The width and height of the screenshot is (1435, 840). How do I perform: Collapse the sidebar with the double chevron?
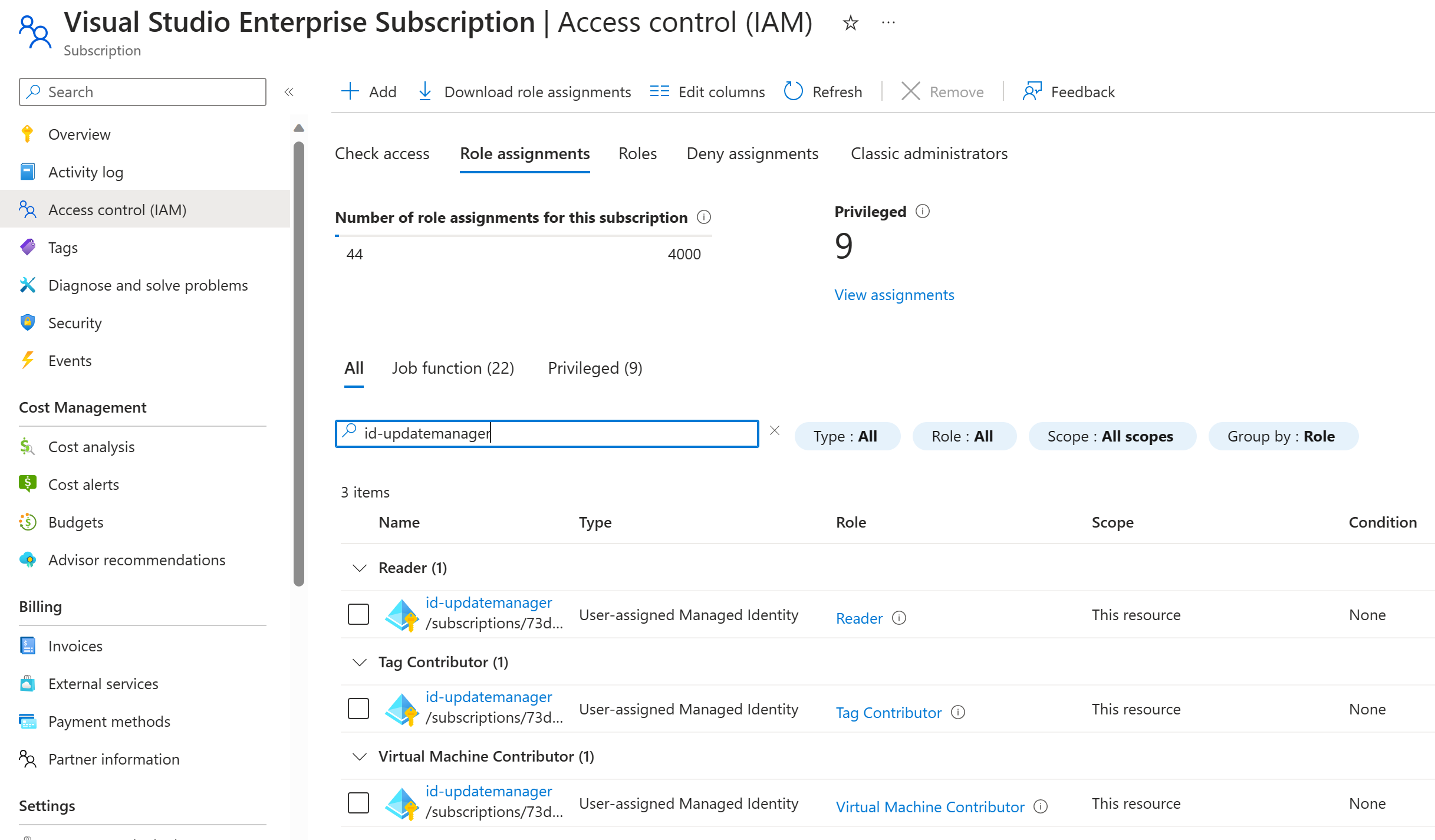289,92
